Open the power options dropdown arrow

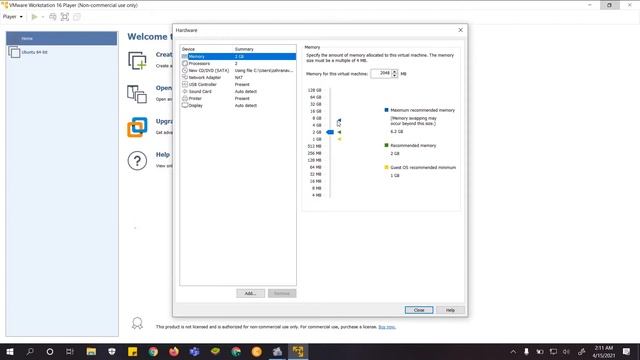43,17
